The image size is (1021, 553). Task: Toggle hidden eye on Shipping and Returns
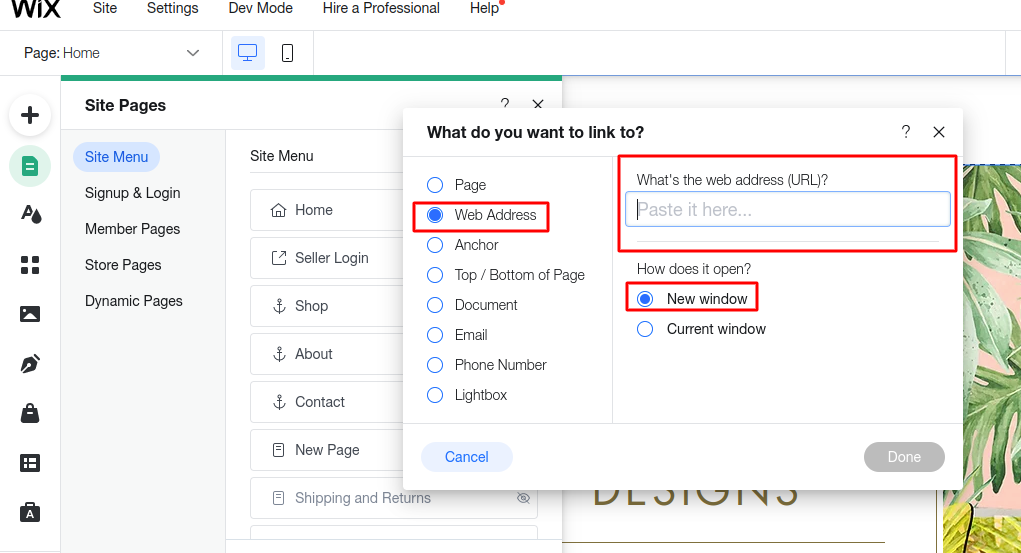pos(523,498)
